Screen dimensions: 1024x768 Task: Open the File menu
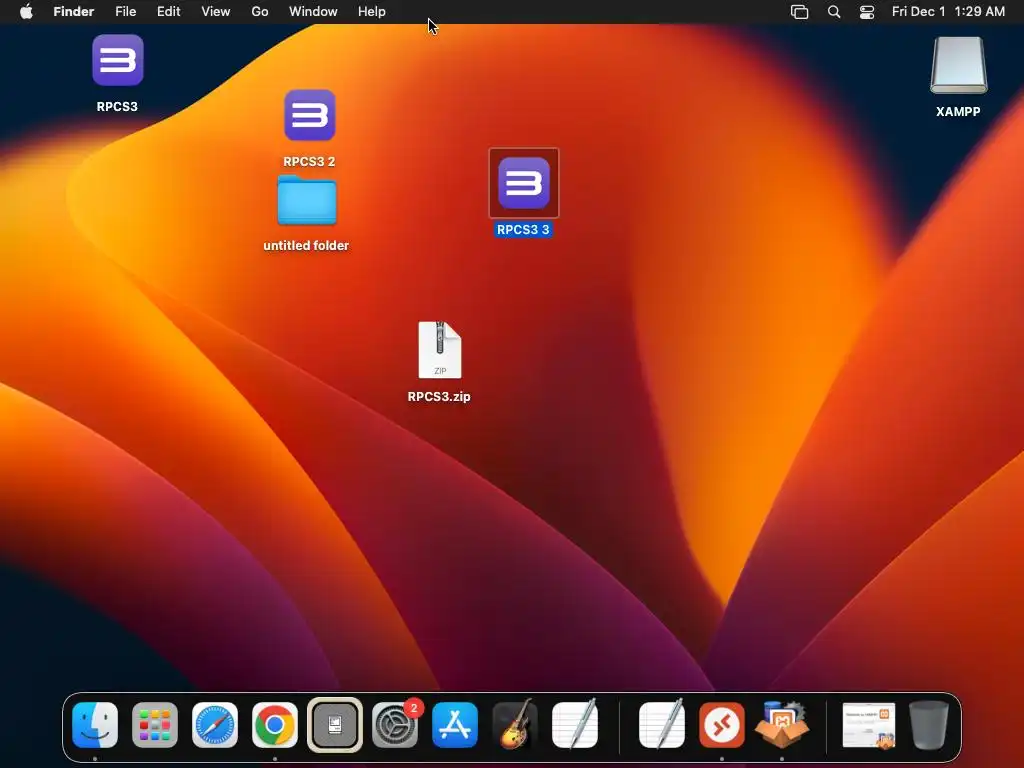coord(125,12)
